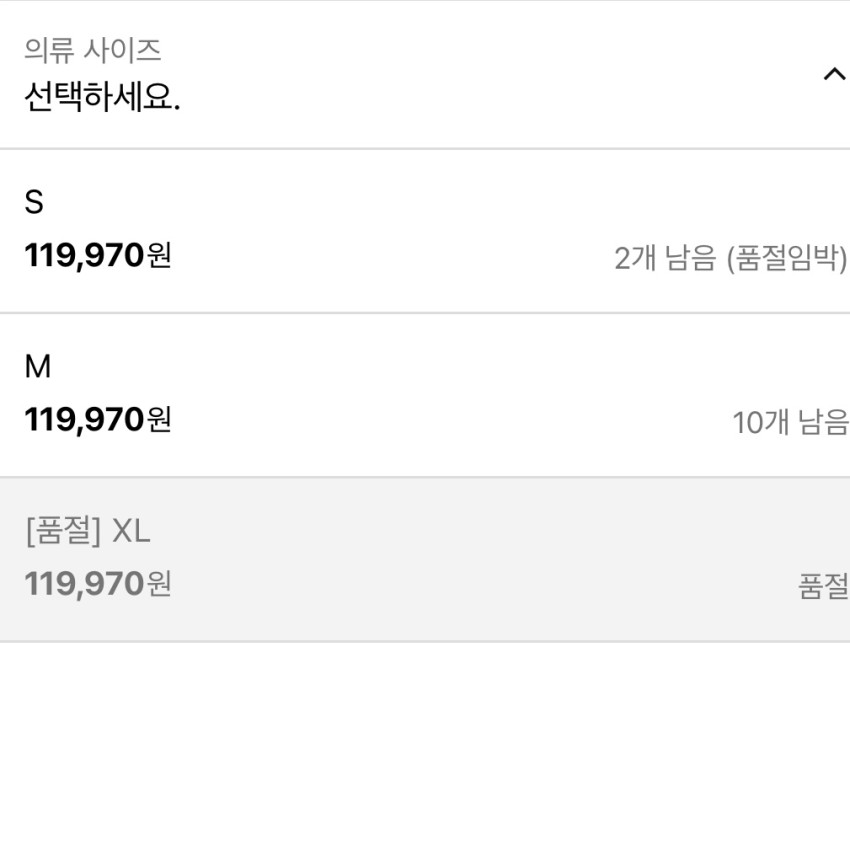
Task: Collapse the size dropdown using the chevron arrow
Action: [833, 75]
